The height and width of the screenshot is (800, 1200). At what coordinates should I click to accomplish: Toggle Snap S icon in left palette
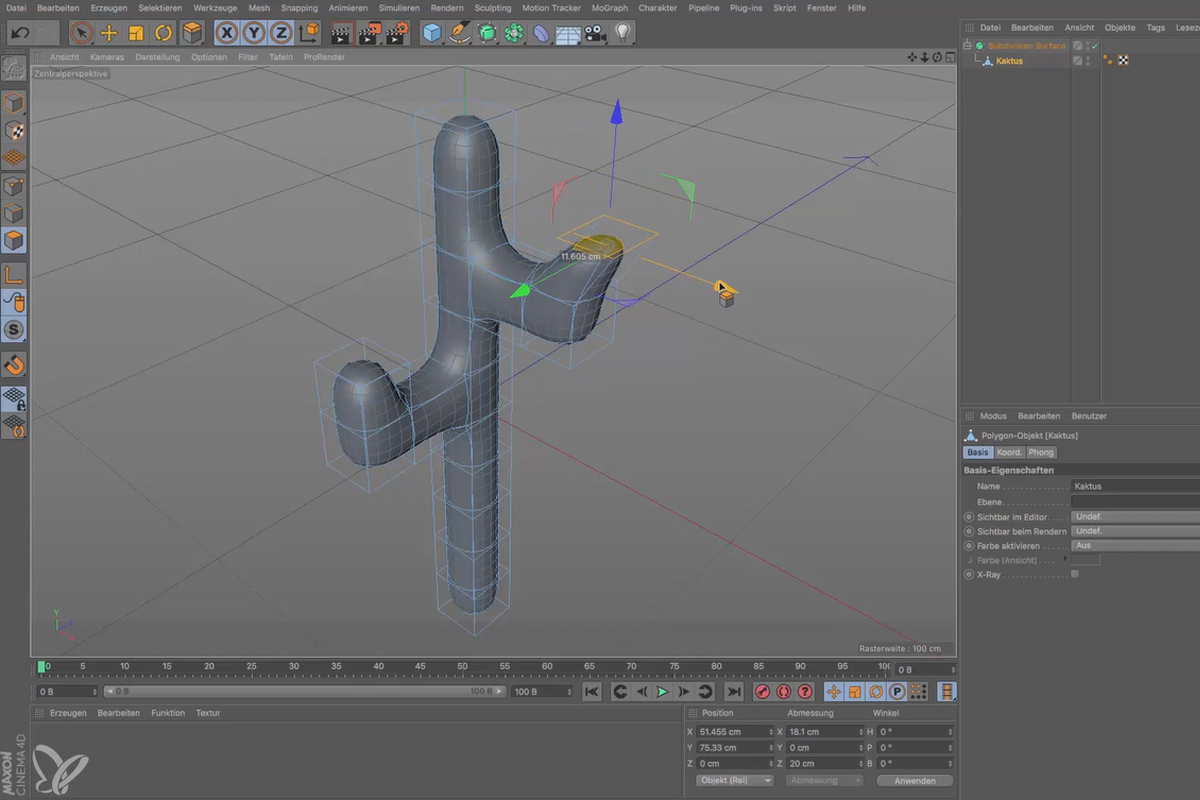click(x=14, y=329)
